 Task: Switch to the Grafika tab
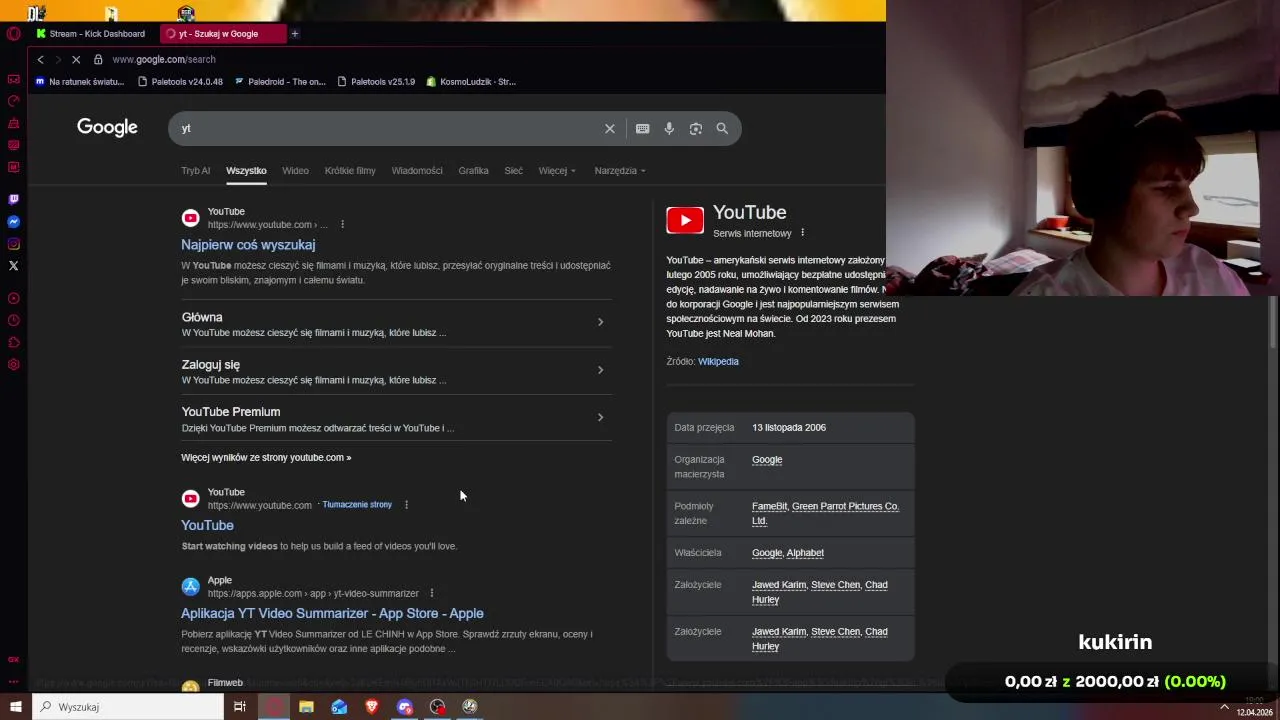pos(473,170)
